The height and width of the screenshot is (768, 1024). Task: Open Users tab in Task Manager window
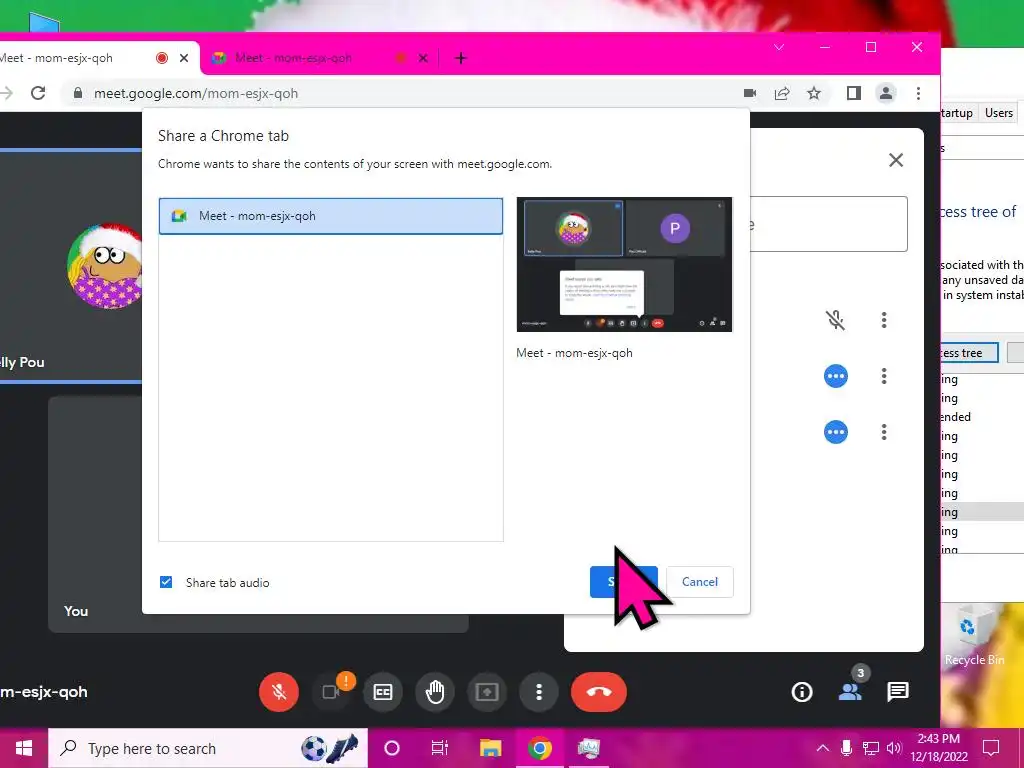click(x=999, y=113)
